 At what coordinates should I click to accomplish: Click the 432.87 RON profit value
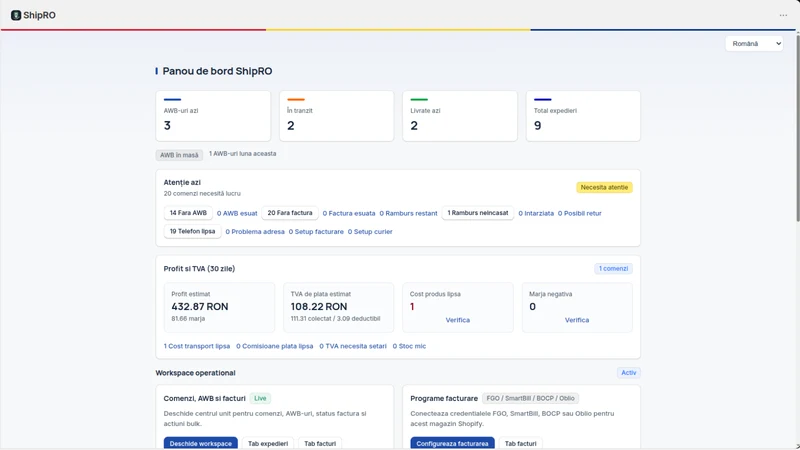[x=200, y=307]
